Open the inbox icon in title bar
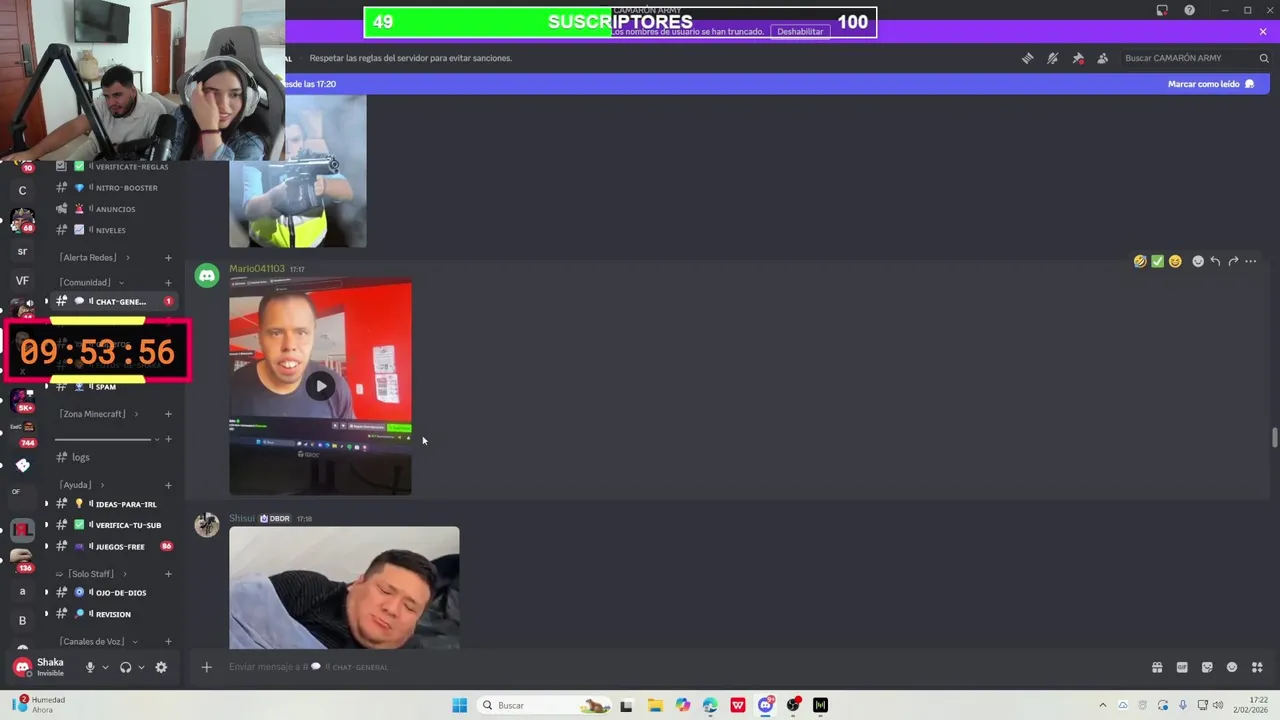 coord(1162,10)
